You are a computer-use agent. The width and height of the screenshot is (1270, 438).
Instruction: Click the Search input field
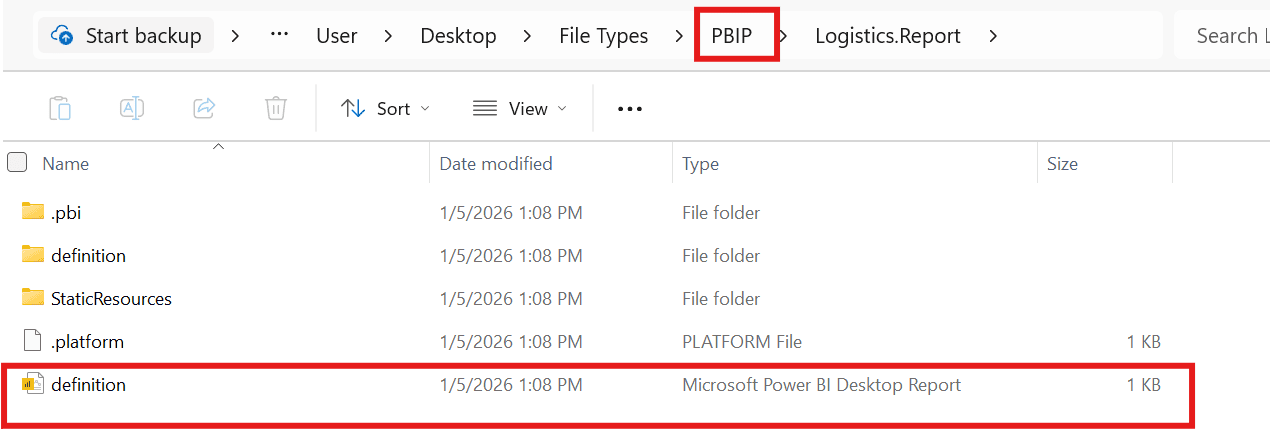pyautogui.click(x=1225, y=36)
